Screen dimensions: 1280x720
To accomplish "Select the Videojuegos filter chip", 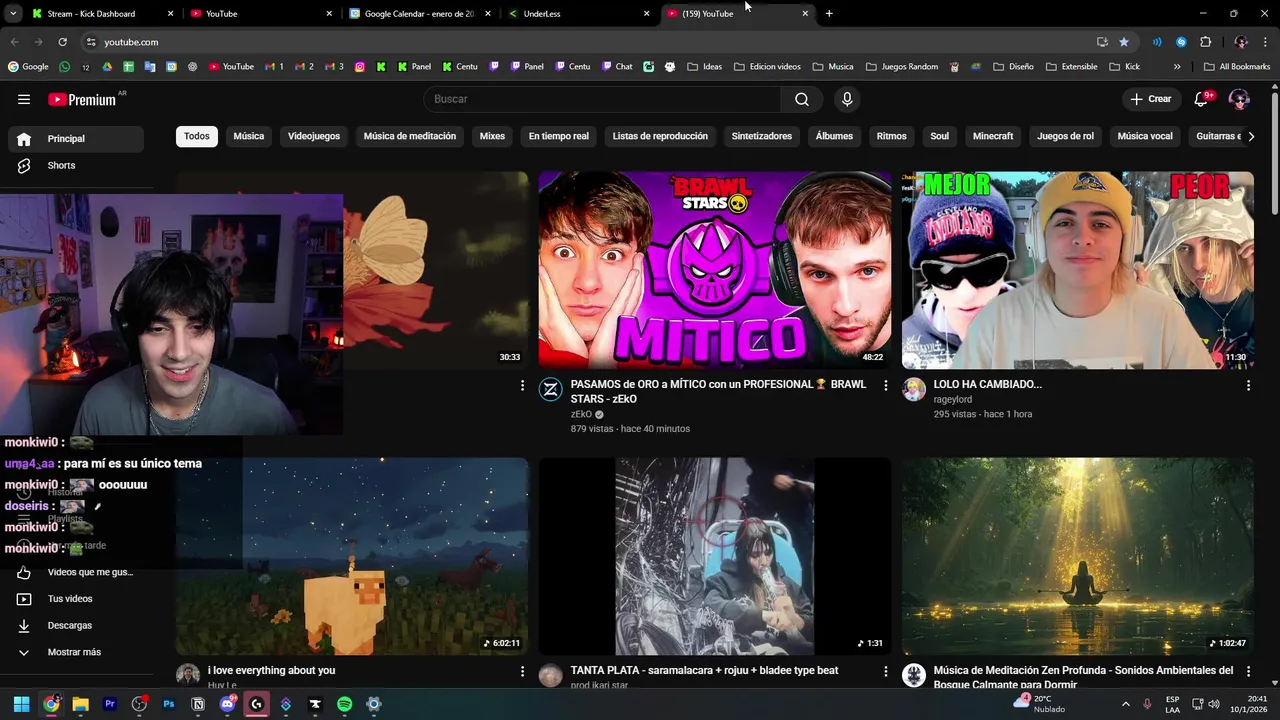I will point(314,136).
